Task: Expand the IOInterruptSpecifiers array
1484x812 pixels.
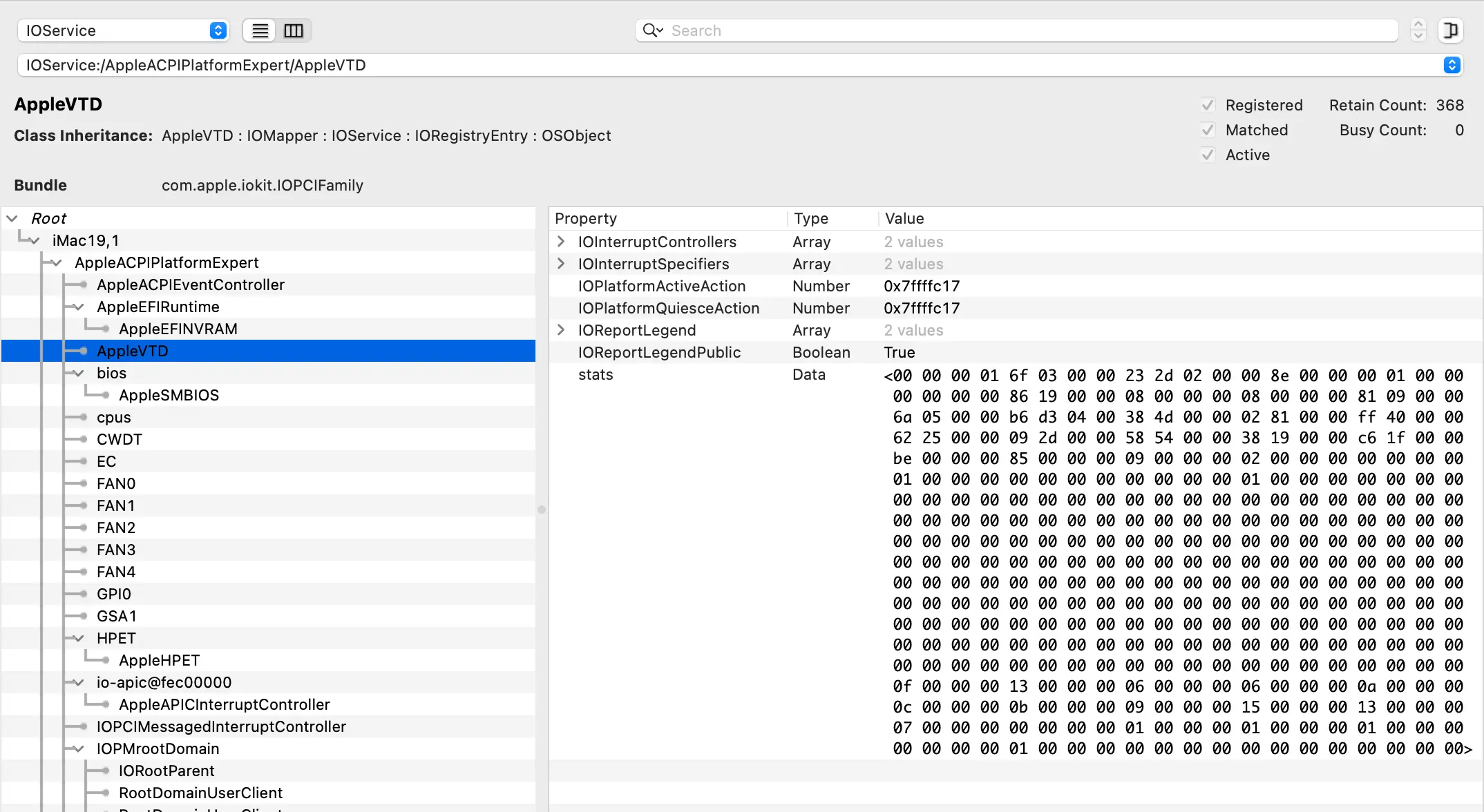Action: 561,264
